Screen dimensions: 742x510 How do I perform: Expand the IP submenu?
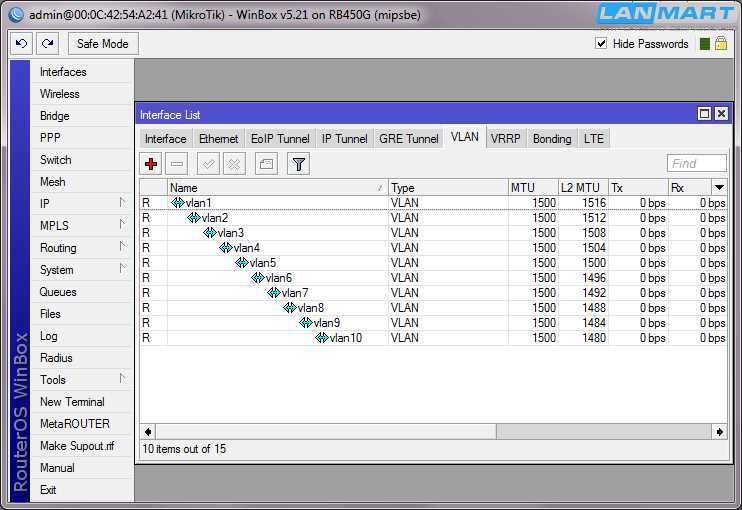pos(122,202)
